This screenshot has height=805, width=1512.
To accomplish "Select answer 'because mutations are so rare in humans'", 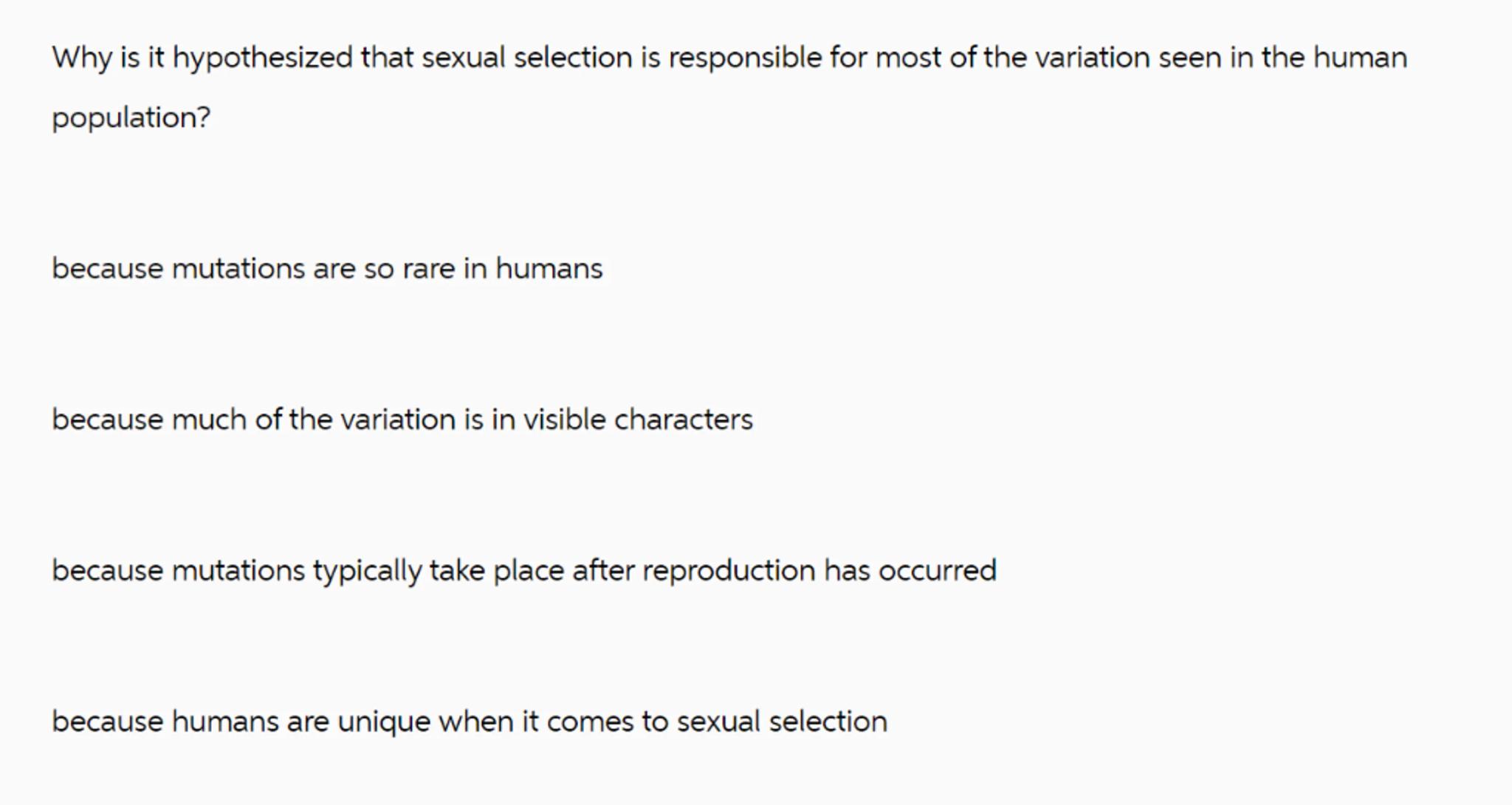I will pyautogui.click(x=326, y=268).
